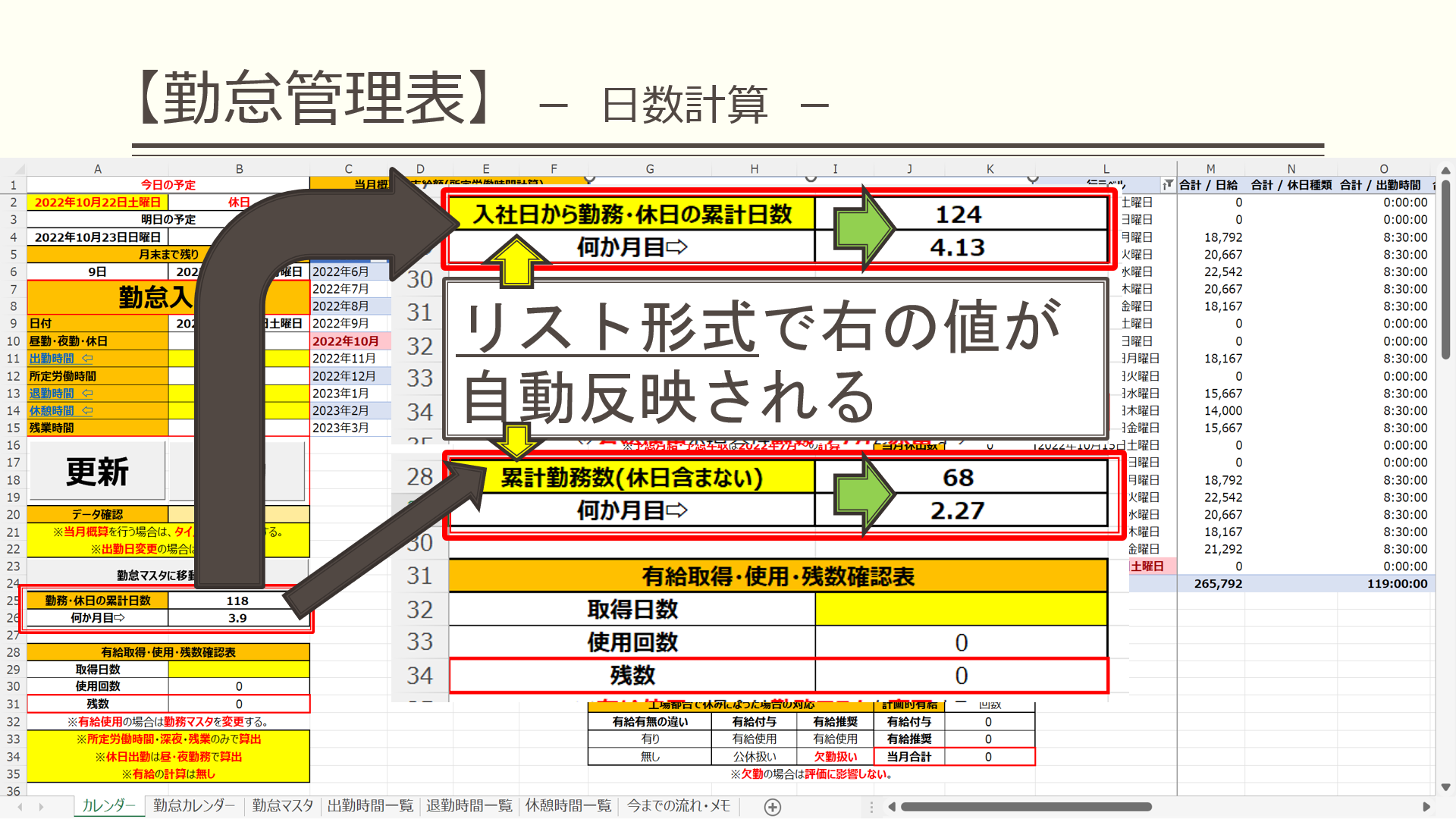1456x819 pixels.
Task: Select column N header
Action: [1291, 169]
